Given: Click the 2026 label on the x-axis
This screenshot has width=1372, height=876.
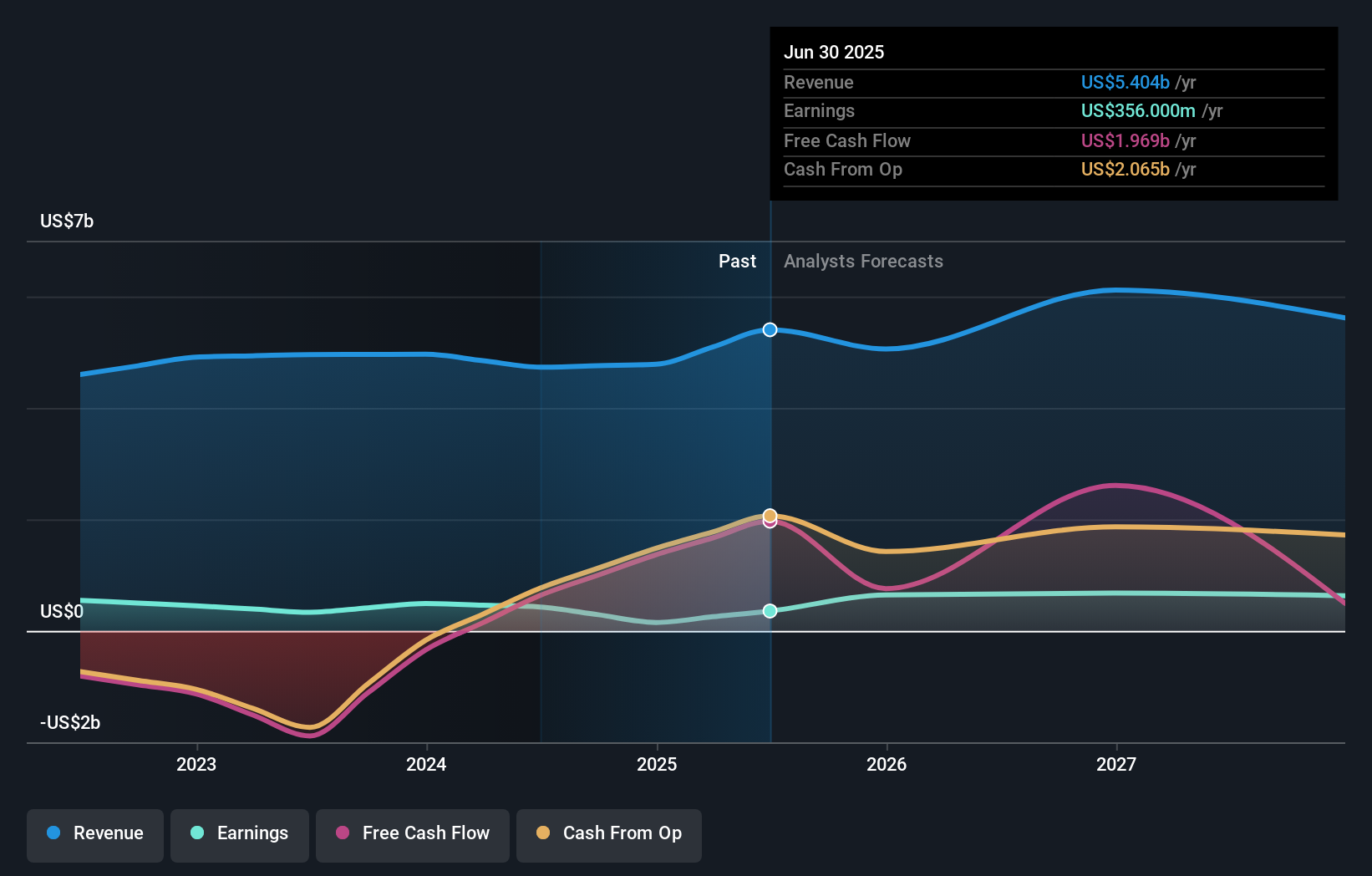Looking at the screenshot, I should coord(887,764).
